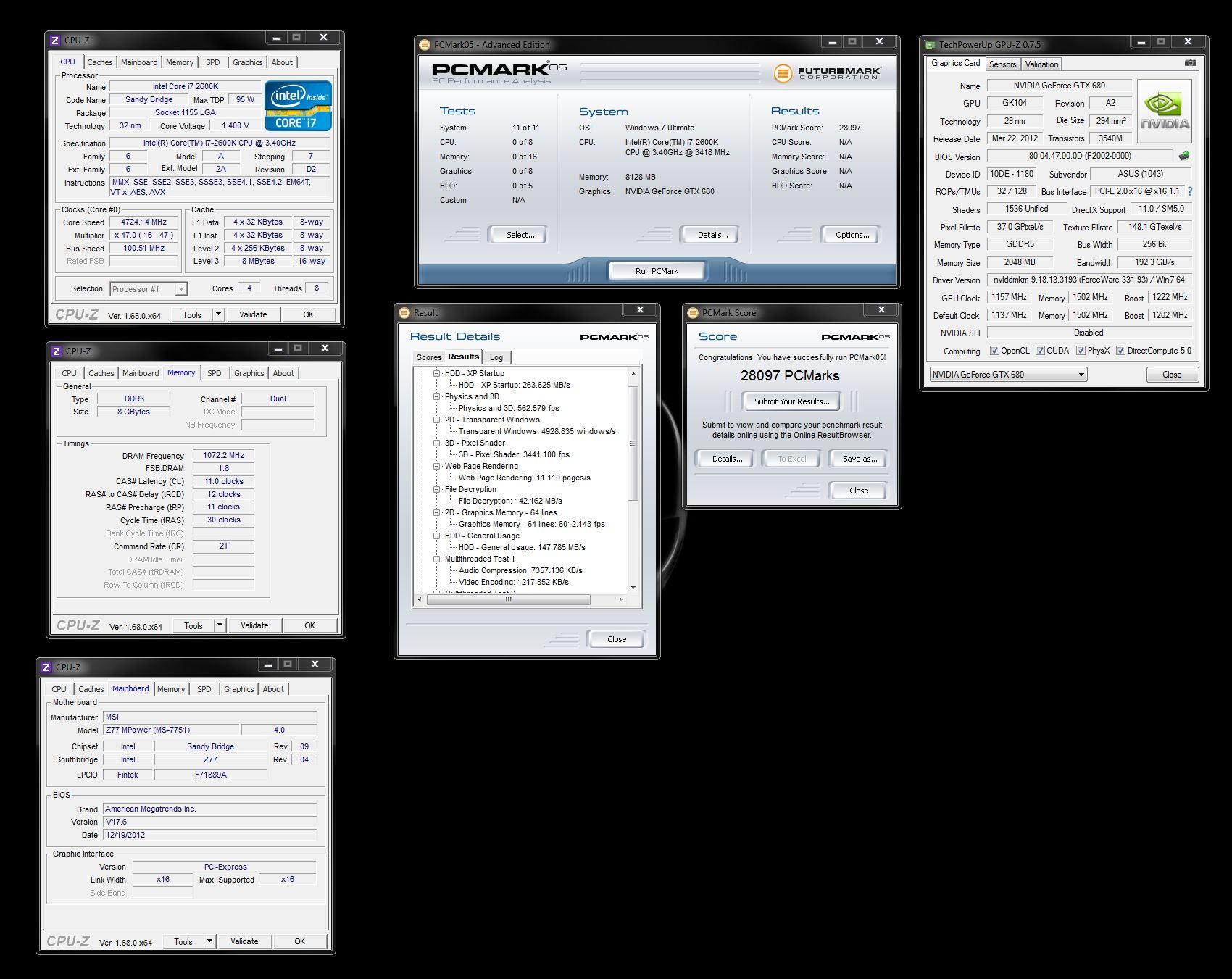
Task: Toggle the DirectCompute 5.0 checkbox
Action: pyautogui.click(x=1120, y=351)
